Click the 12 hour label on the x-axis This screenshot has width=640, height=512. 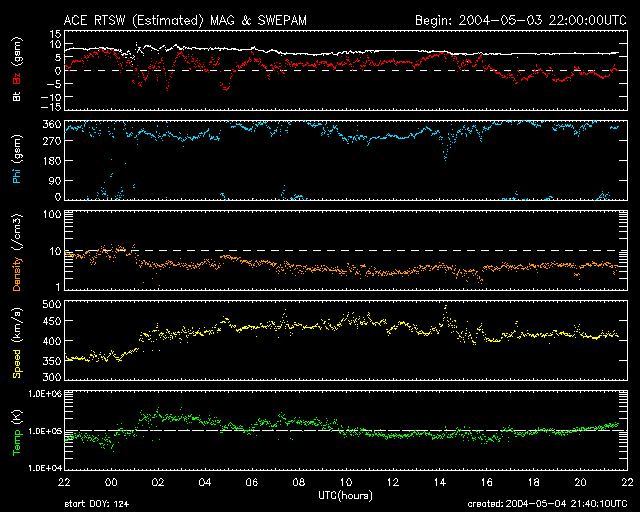click(x=393, y=483)
